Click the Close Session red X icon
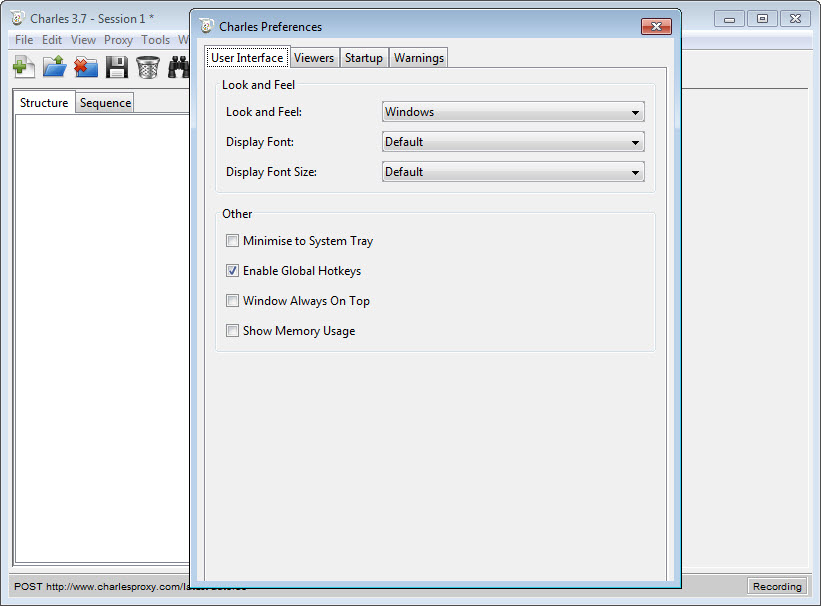Screen dimensions: 821x606 click(86, 67)
